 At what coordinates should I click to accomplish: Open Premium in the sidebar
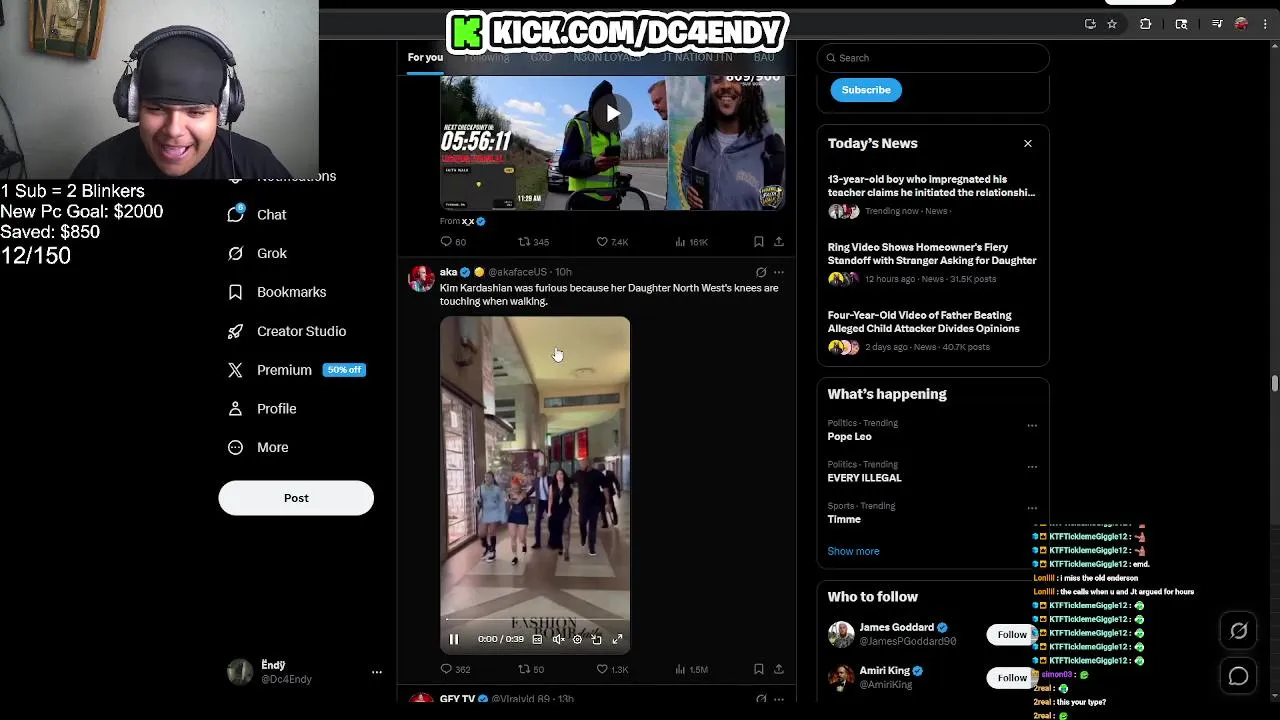(x=296, y=370)
